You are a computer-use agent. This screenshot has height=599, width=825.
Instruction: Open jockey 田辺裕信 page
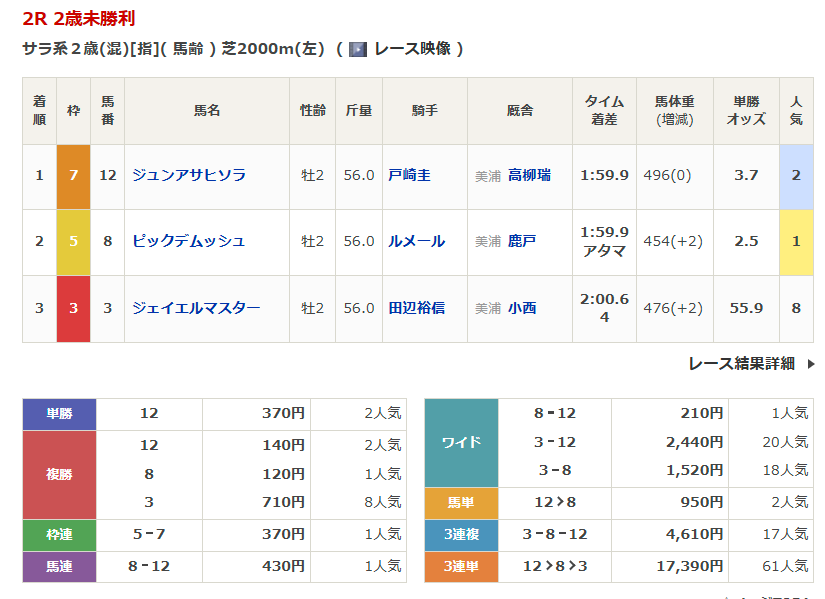[x=416, y=308]
